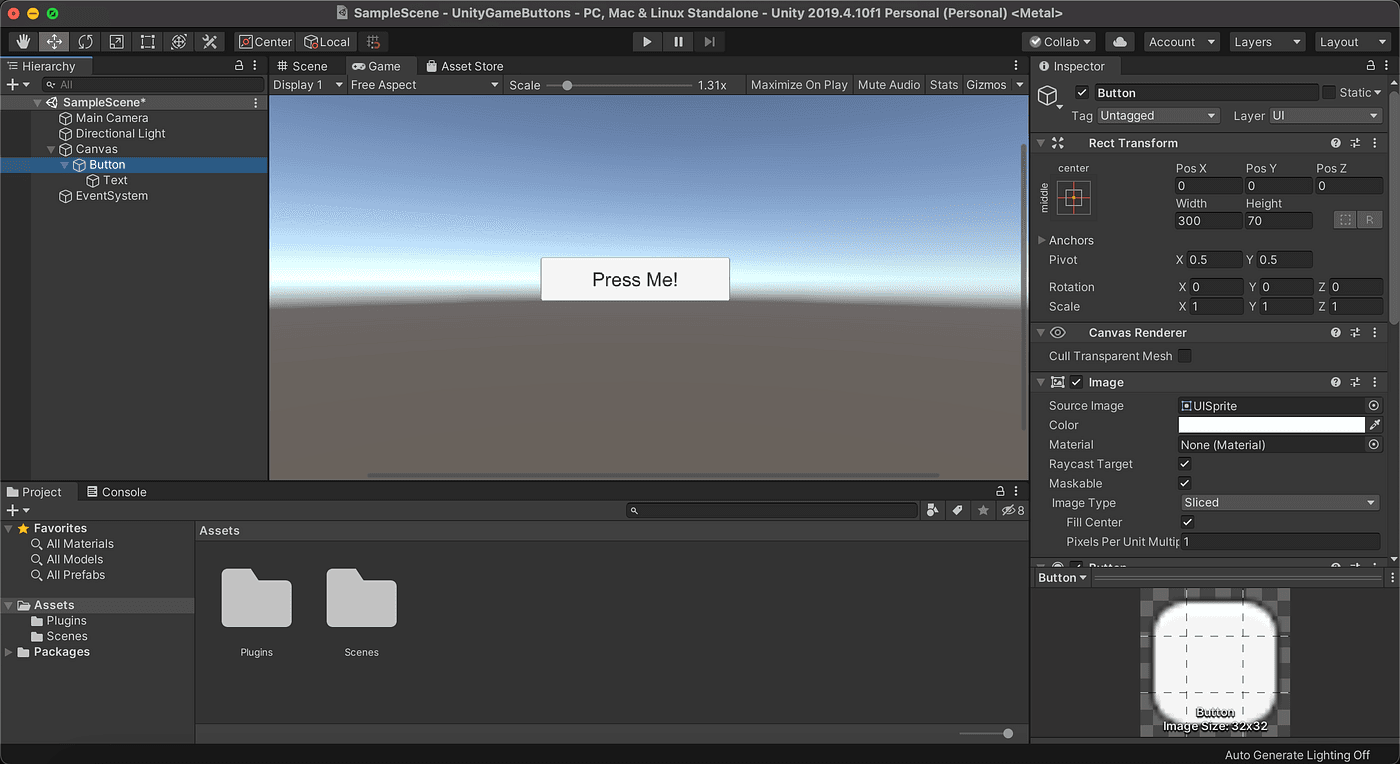Switch to the Asset Store tab
The image size is (1400, 764).
pyautogui.click(x=464, y=66)
